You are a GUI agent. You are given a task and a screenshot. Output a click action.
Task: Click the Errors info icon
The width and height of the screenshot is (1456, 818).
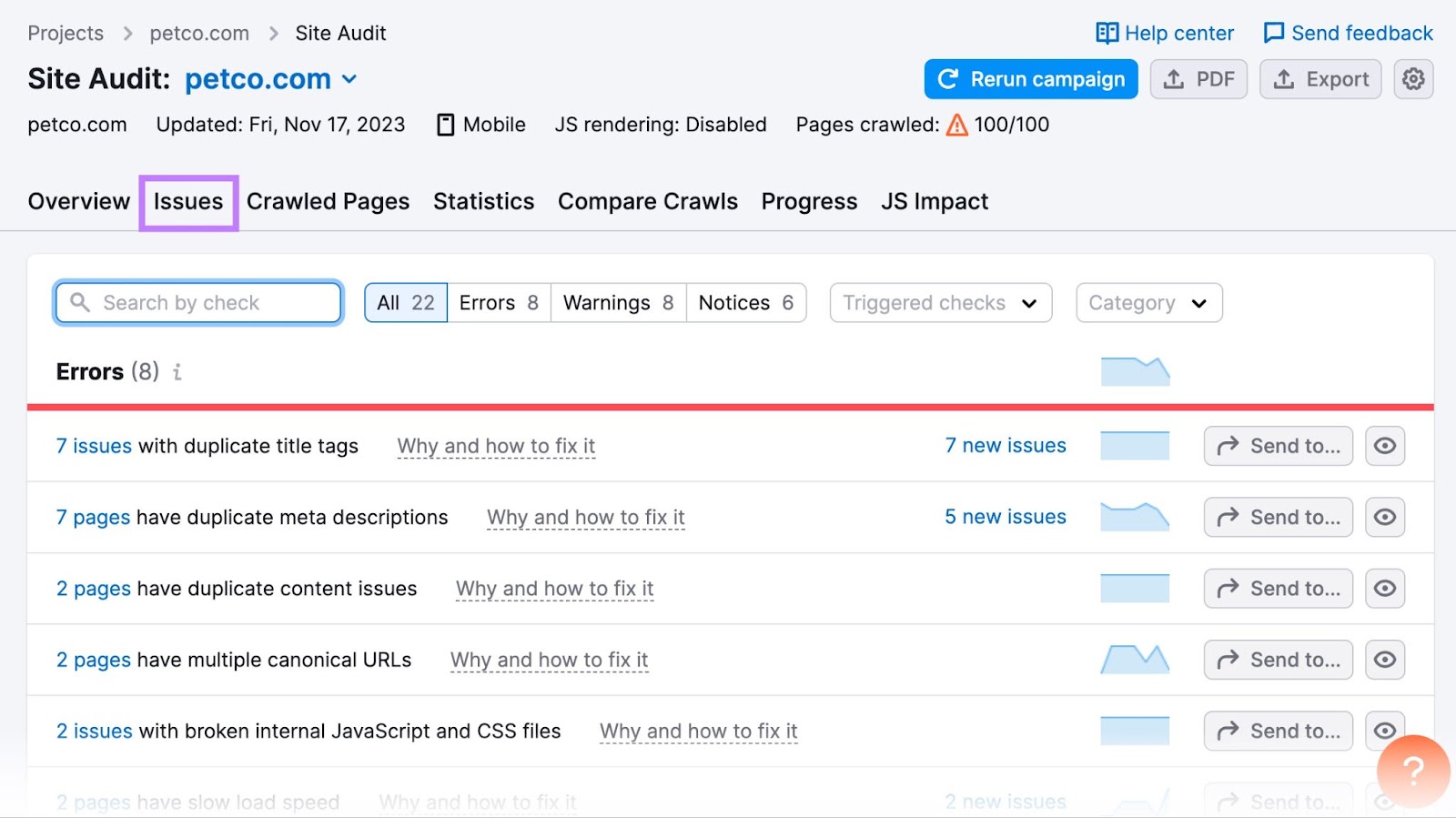coord(177,372)
